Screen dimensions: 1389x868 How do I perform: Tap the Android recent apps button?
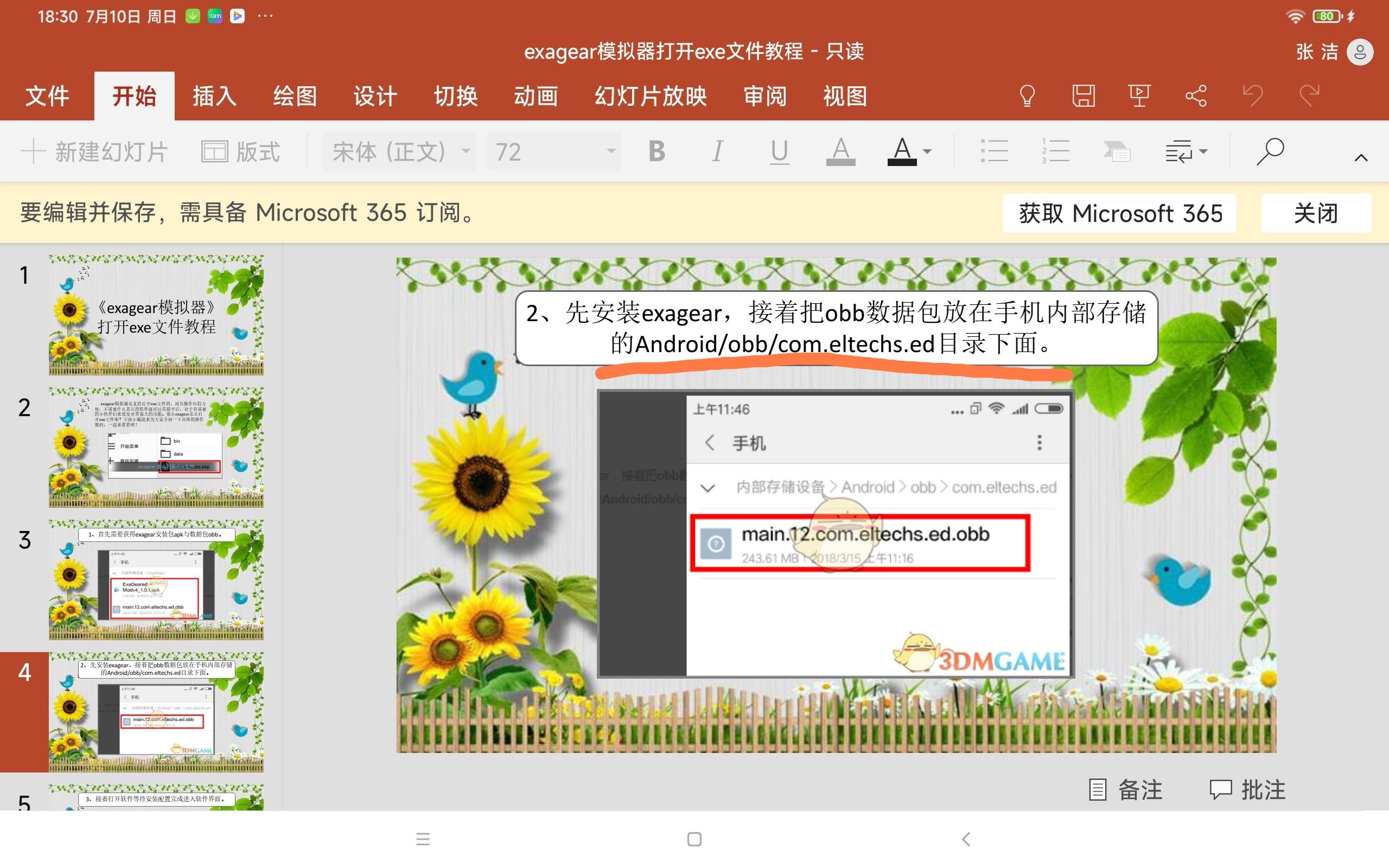(x=423, y=839)
